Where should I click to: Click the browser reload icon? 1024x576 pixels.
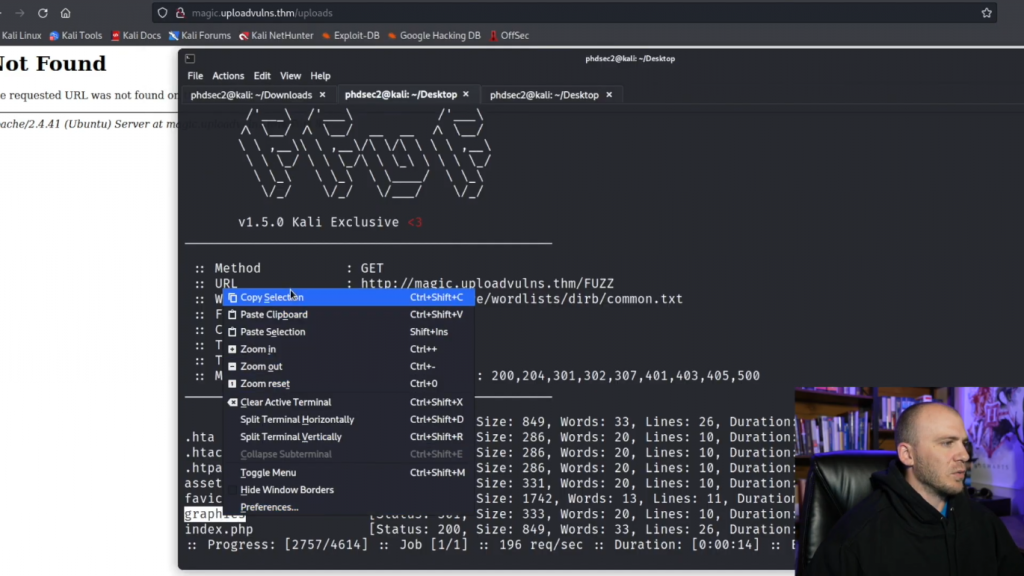click(42, 13)
